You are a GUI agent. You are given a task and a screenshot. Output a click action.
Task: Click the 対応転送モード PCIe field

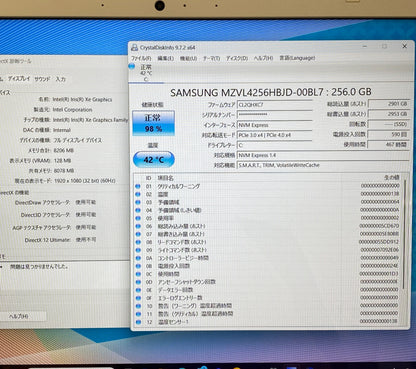click(x=274, y=135)
